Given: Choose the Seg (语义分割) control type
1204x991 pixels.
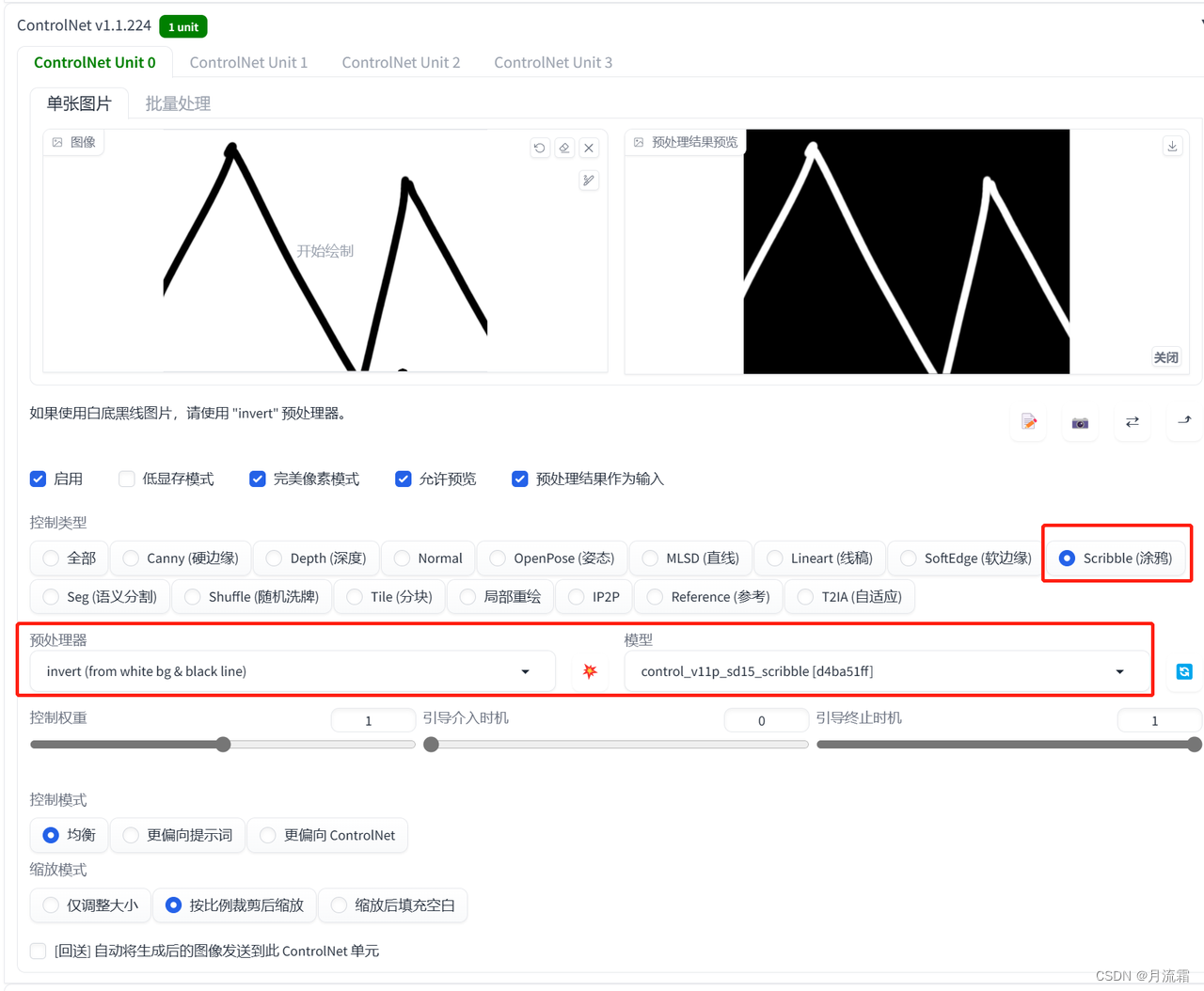Looking at the screenshot, I should 100,596.
